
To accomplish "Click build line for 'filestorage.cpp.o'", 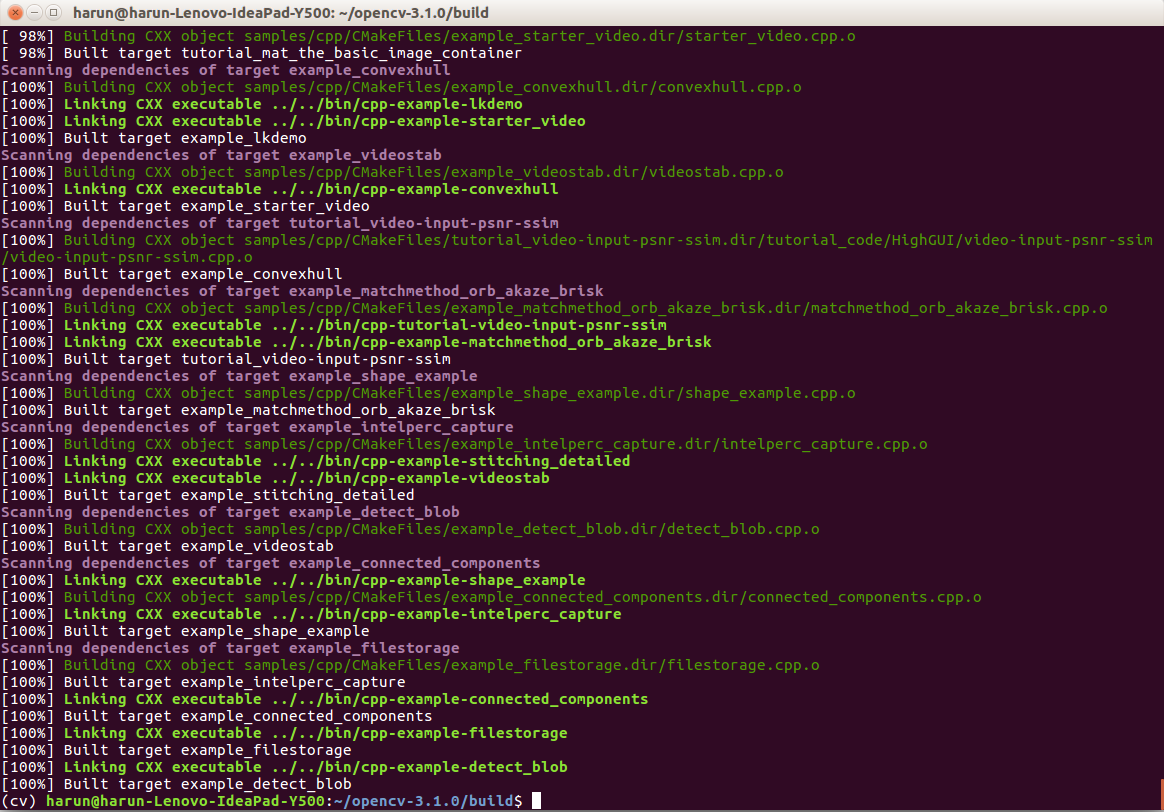I will pyautogui.click(x=411, y=666).
